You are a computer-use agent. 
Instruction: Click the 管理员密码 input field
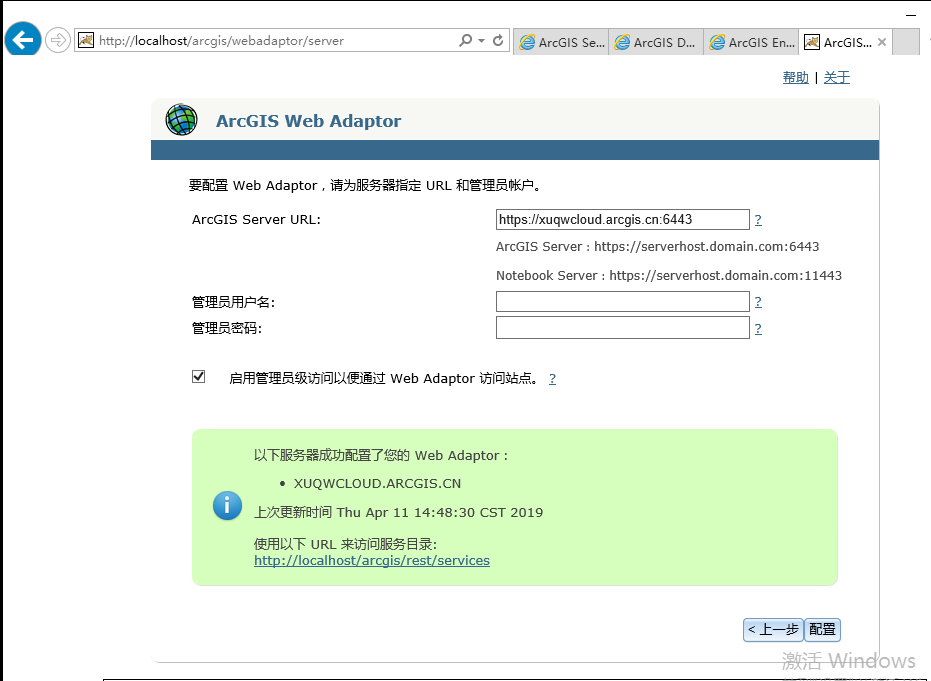pyautogui.click(x=622, y=328)
